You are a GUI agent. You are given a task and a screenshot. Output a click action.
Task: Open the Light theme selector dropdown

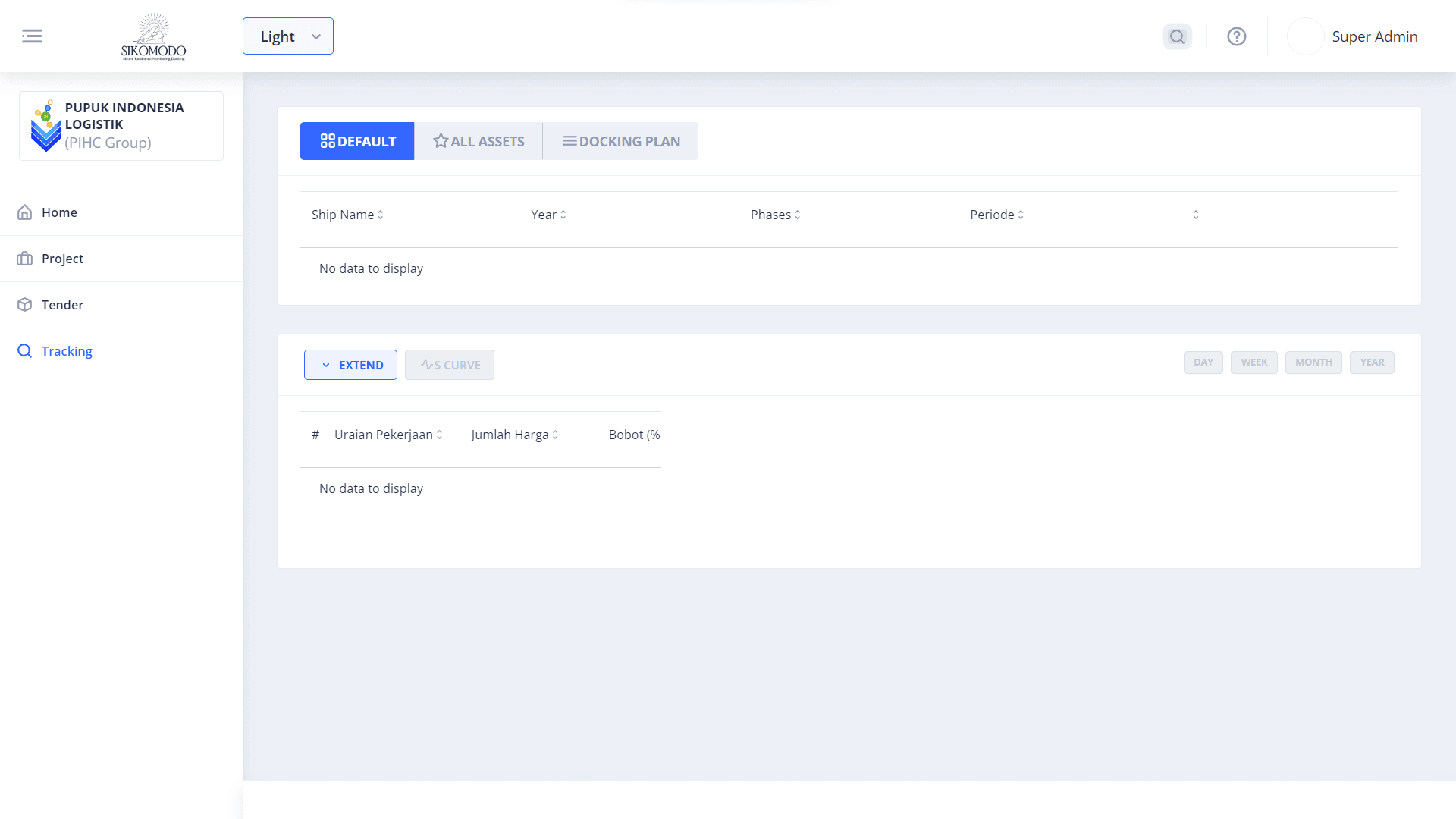(x=287, y=36)
